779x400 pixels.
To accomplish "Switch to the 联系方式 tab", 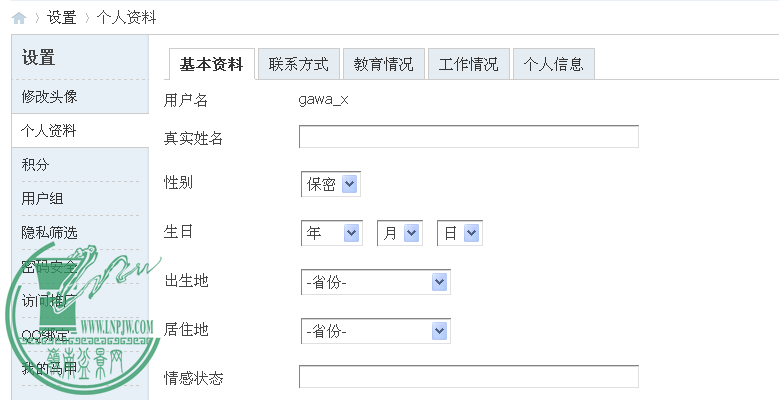I will [x=298, y=64].
